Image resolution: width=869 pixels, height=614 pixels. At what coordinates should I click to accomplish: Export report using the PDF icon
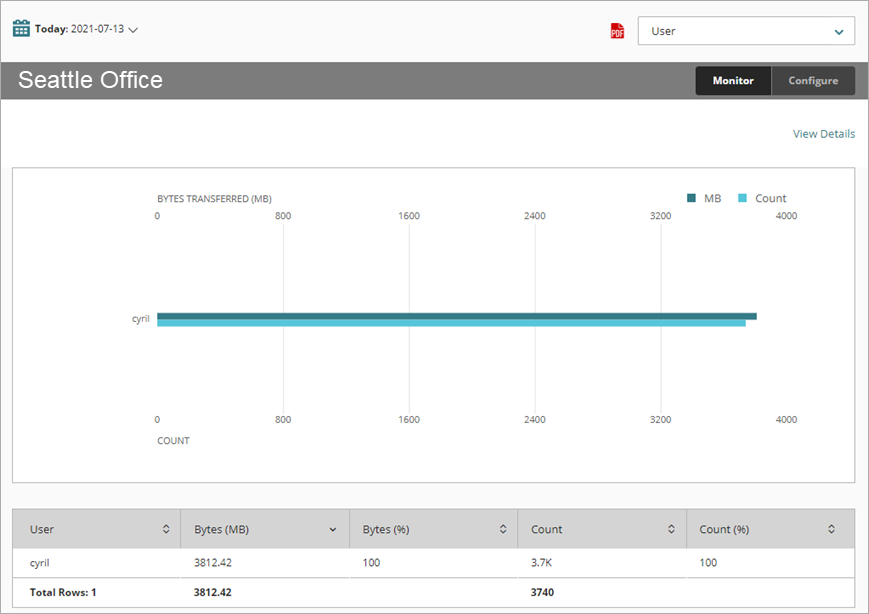click(x=617, y=31)
